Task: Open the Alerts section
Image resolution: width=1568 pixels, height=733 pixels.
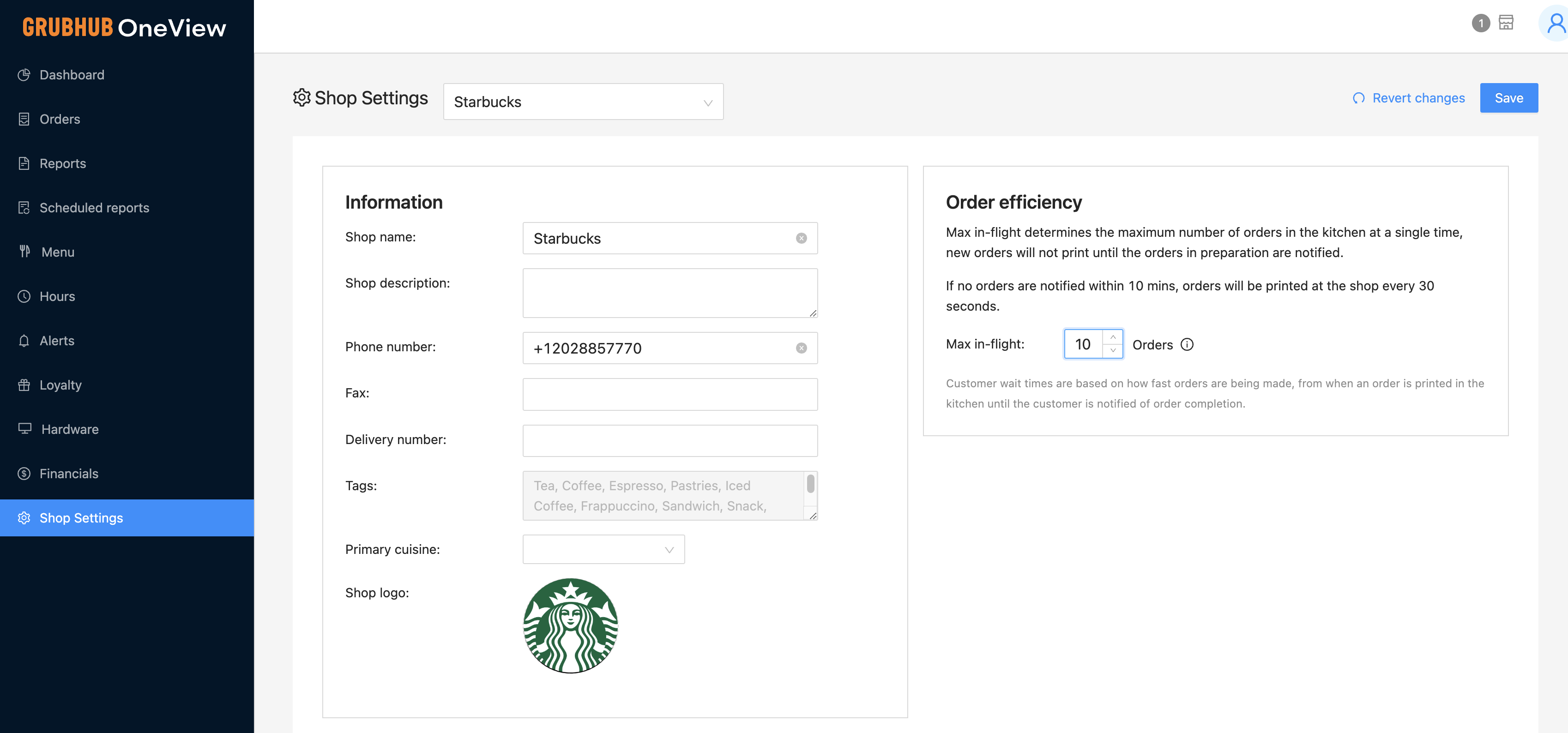Action: coord(127,341)
